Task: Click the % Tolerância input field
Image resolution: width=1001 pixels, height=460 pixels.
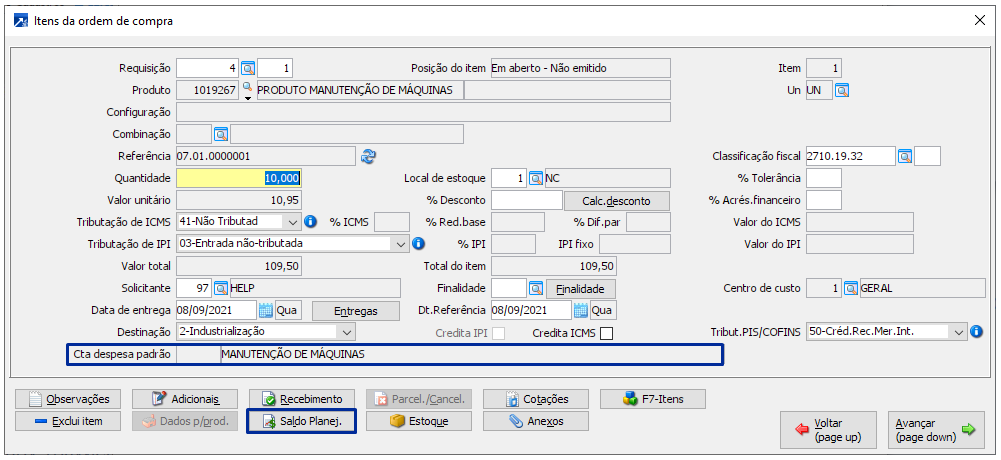Action: point(824,179)
